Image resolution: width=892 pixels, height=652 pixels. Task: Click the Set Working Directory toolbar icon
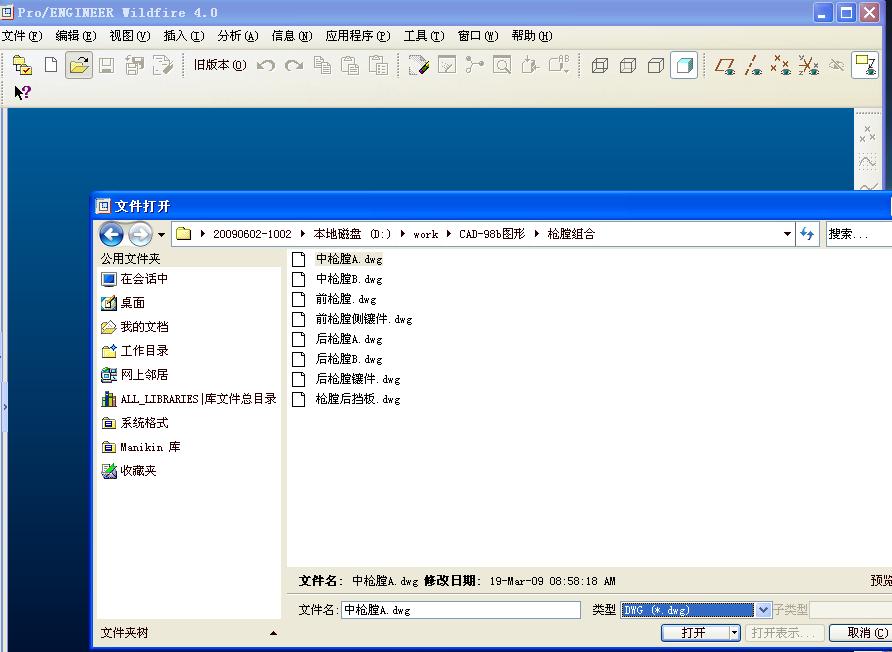pos(22,65)
